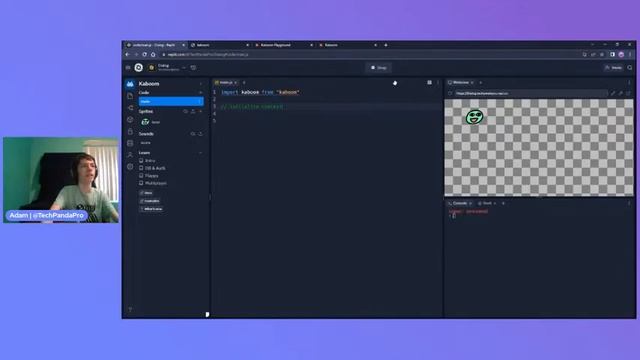Open the repl name dropdown arrow
The image size is (640, 360).
click(184, 68)
